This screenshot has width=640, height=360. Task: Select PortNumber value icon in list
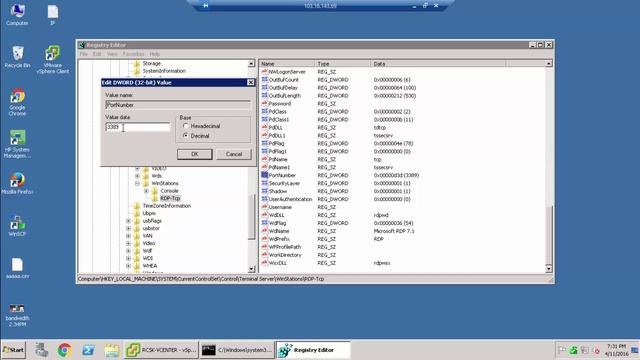click(264, 175)
